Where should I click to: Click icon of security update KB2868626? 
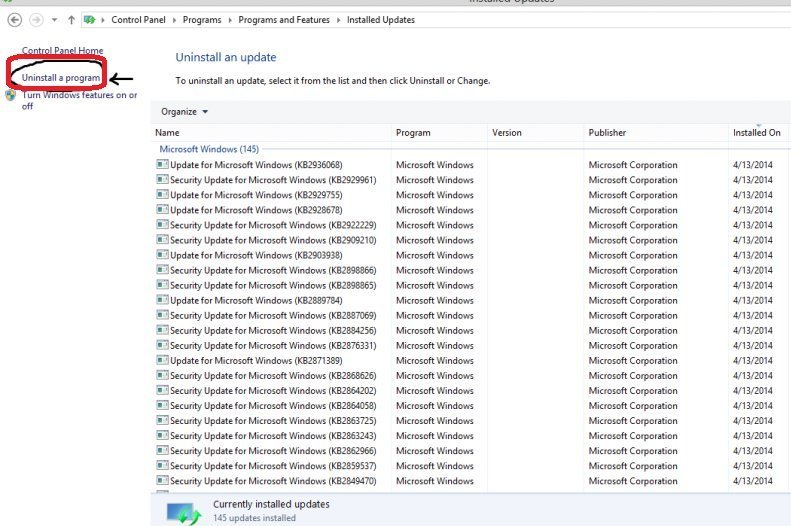pyautogui.click(x=162, y=376)
